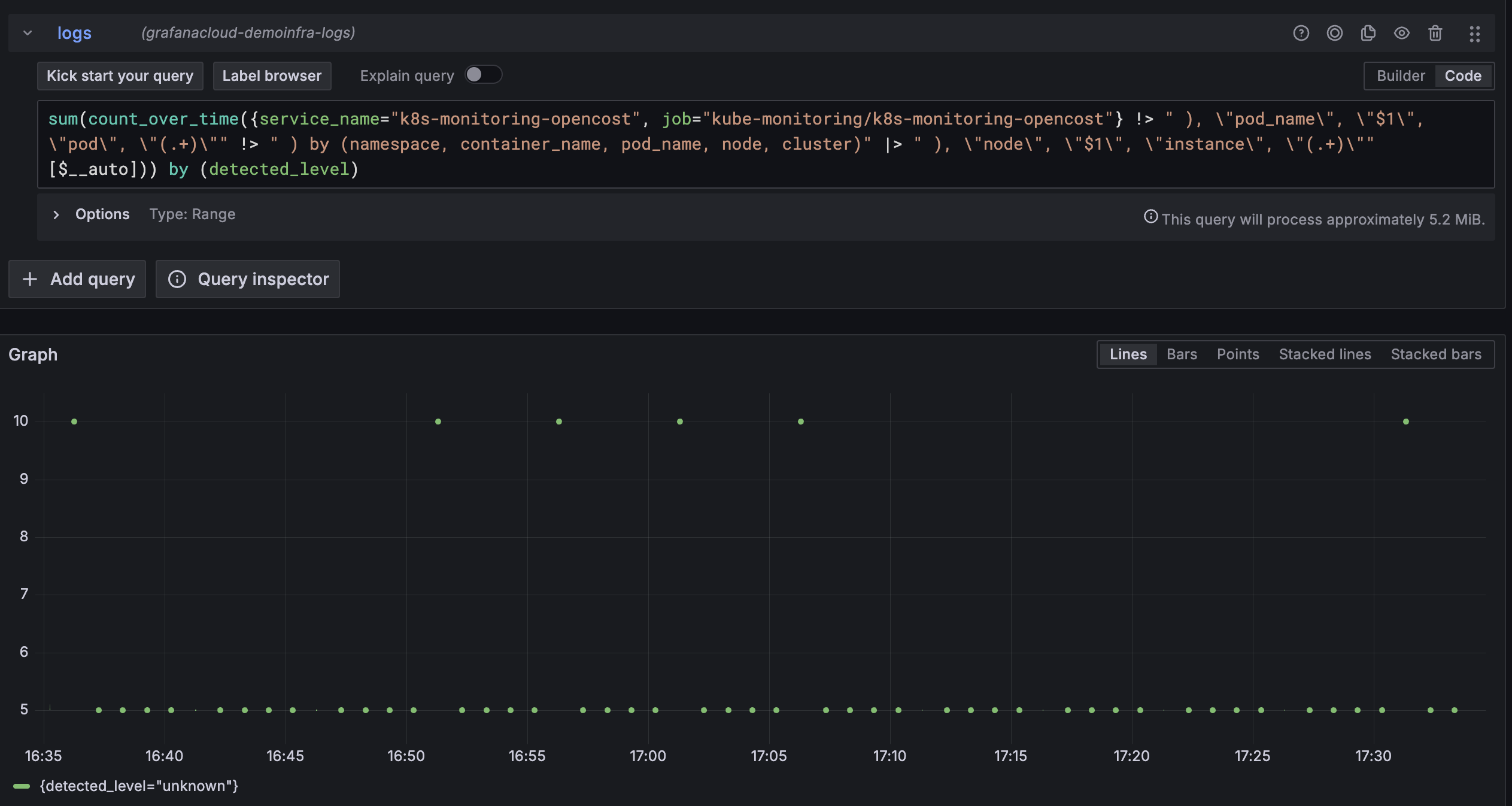Grab the query drag handle dots

1474,33
